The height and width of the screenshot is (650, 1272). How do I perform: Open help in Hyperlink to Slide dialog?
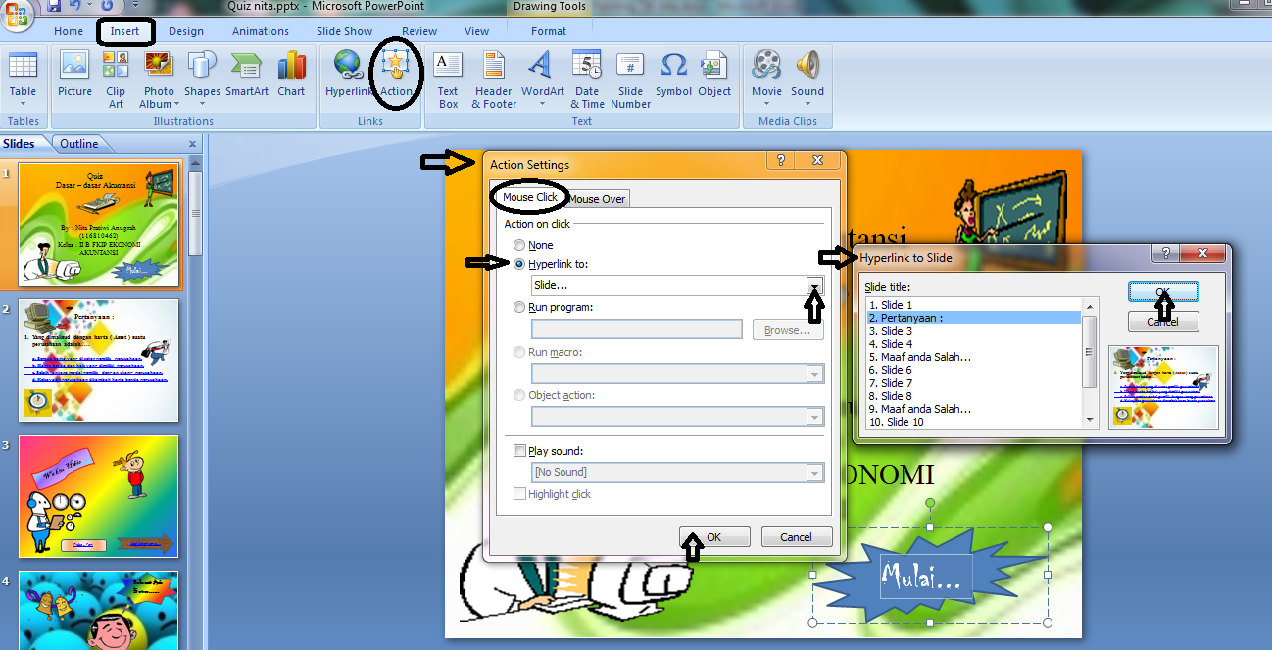1166,254
